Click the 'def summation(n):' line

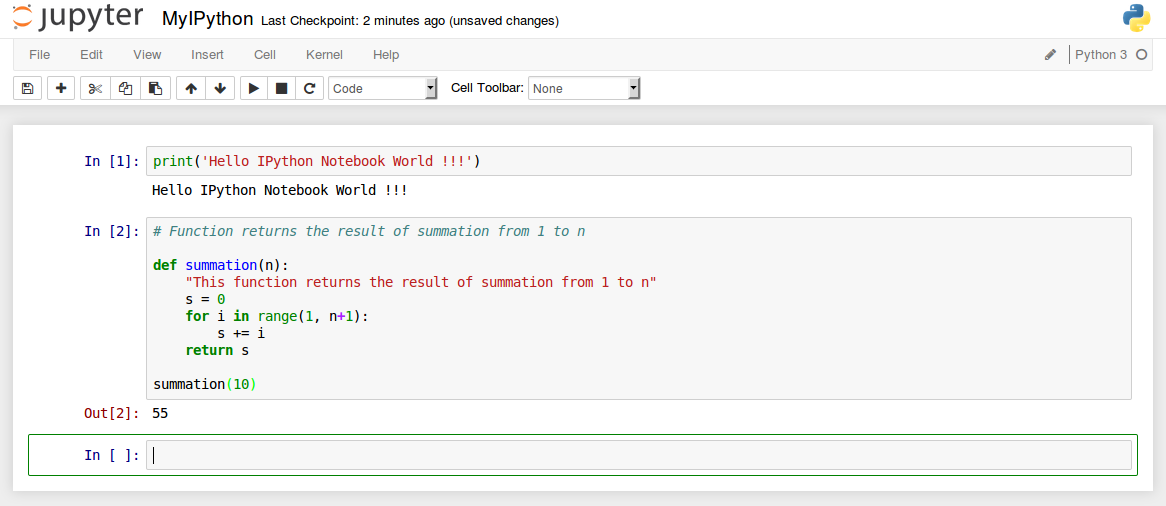pyautogui.click(x=220, y=265)
